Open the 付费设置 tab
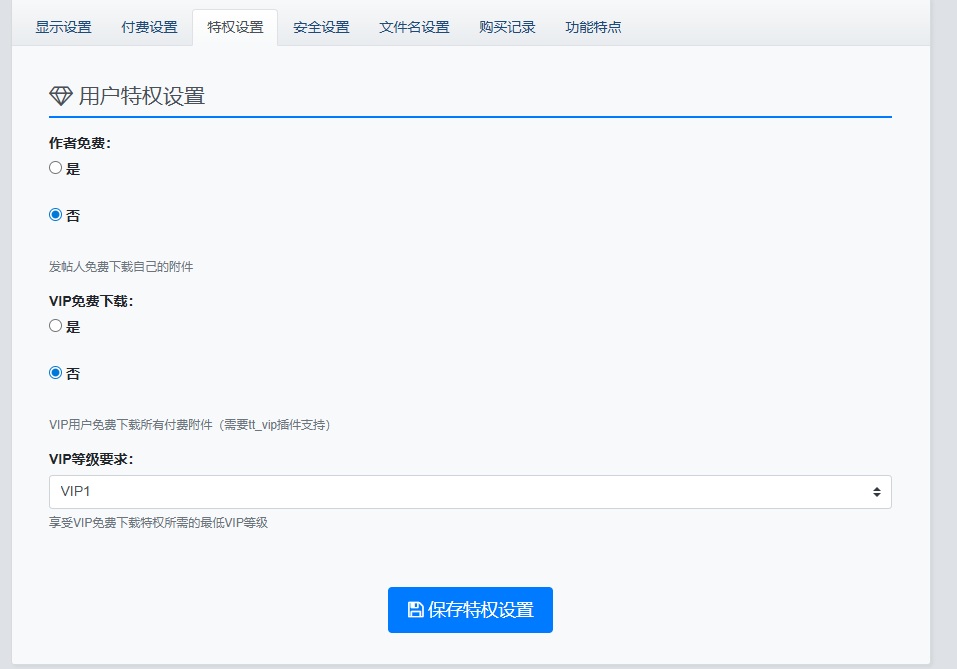The image size is (957, 669). 149,27
